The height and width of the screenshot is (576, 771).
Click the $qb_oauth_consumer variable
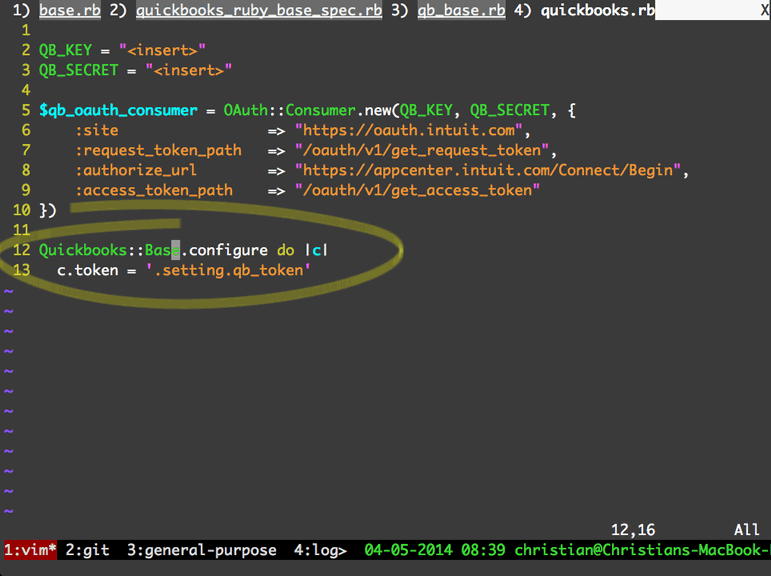118,110
